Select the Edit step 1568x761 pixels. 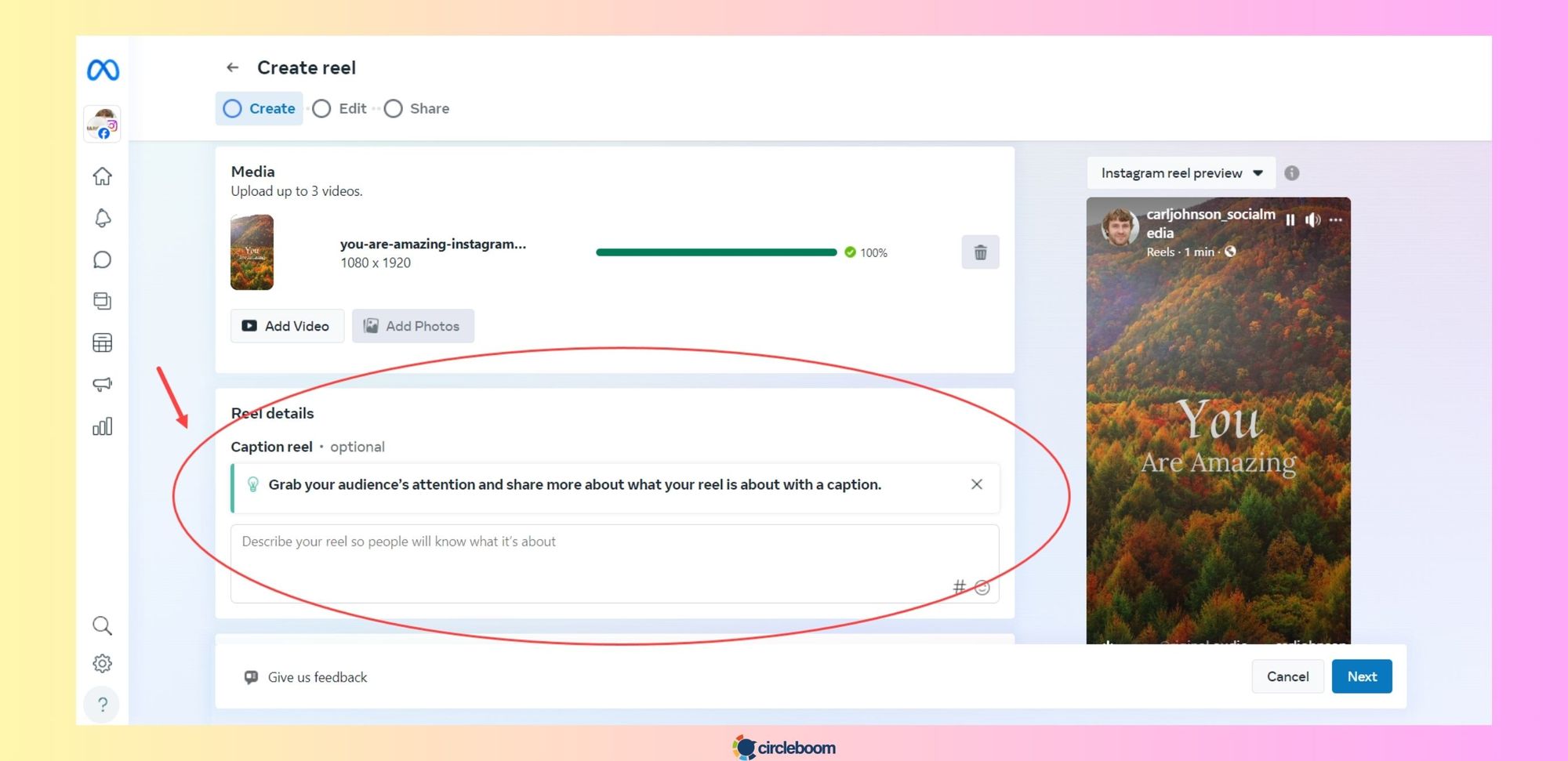(339, 108)
